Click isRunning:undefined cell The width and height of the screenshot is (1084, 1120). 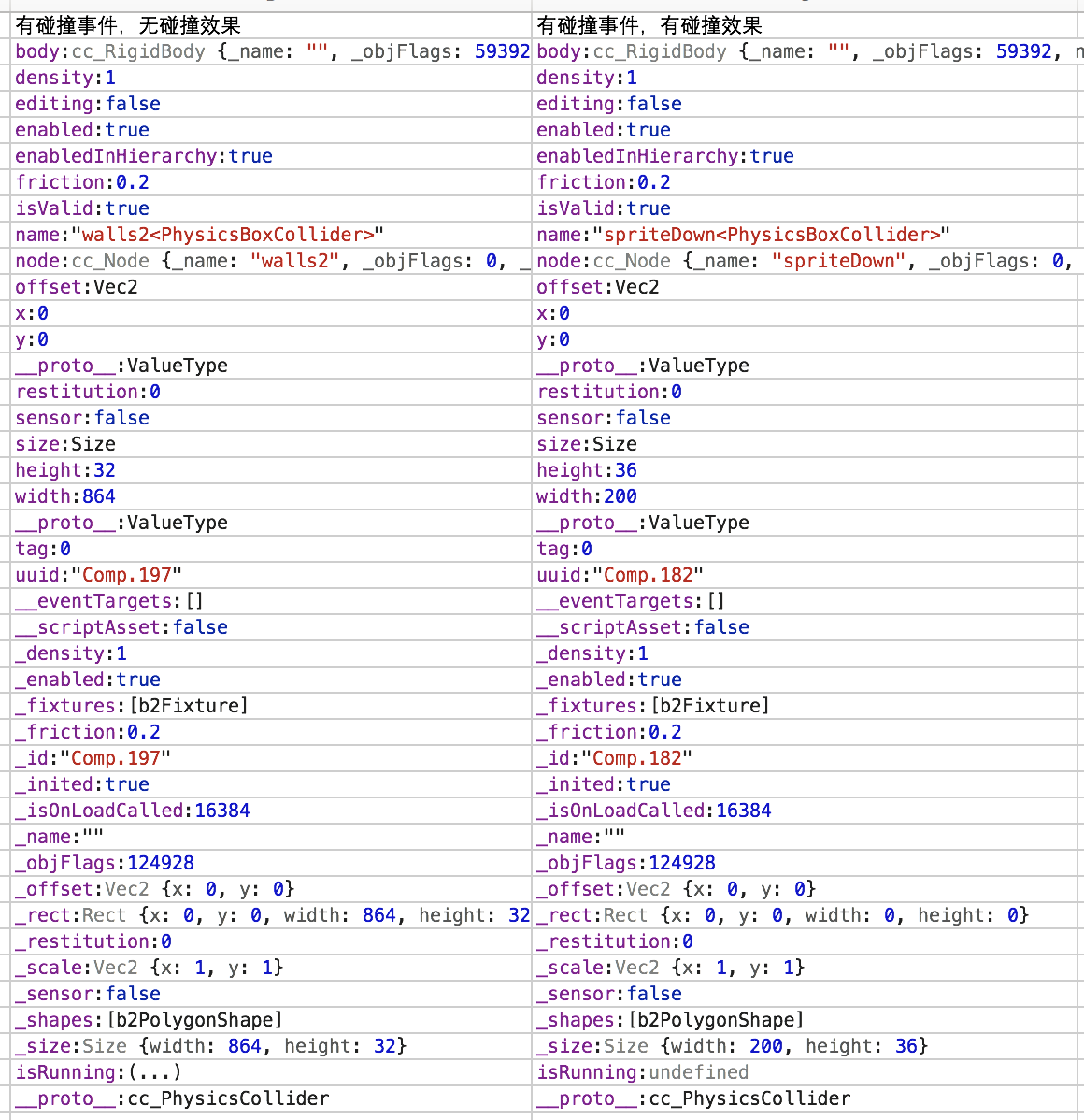coord(804,1072)
